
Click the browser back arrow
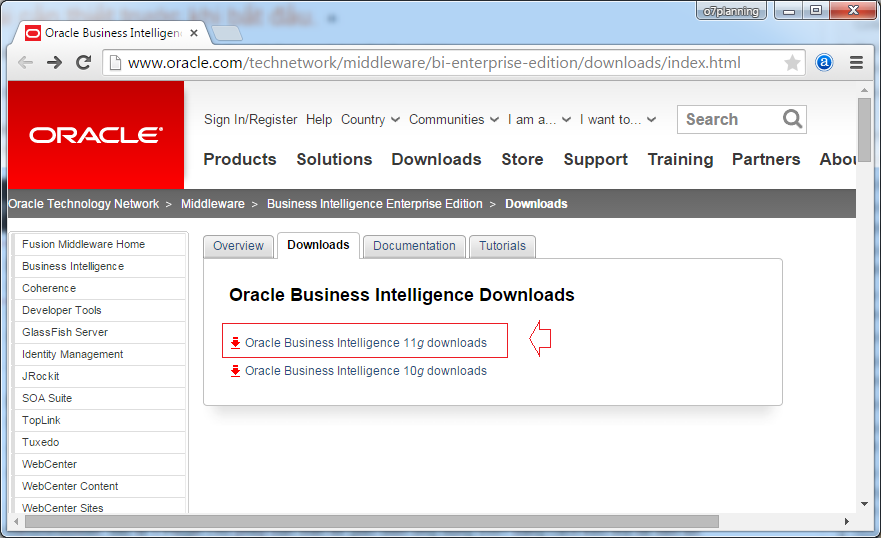pos(26,62)
